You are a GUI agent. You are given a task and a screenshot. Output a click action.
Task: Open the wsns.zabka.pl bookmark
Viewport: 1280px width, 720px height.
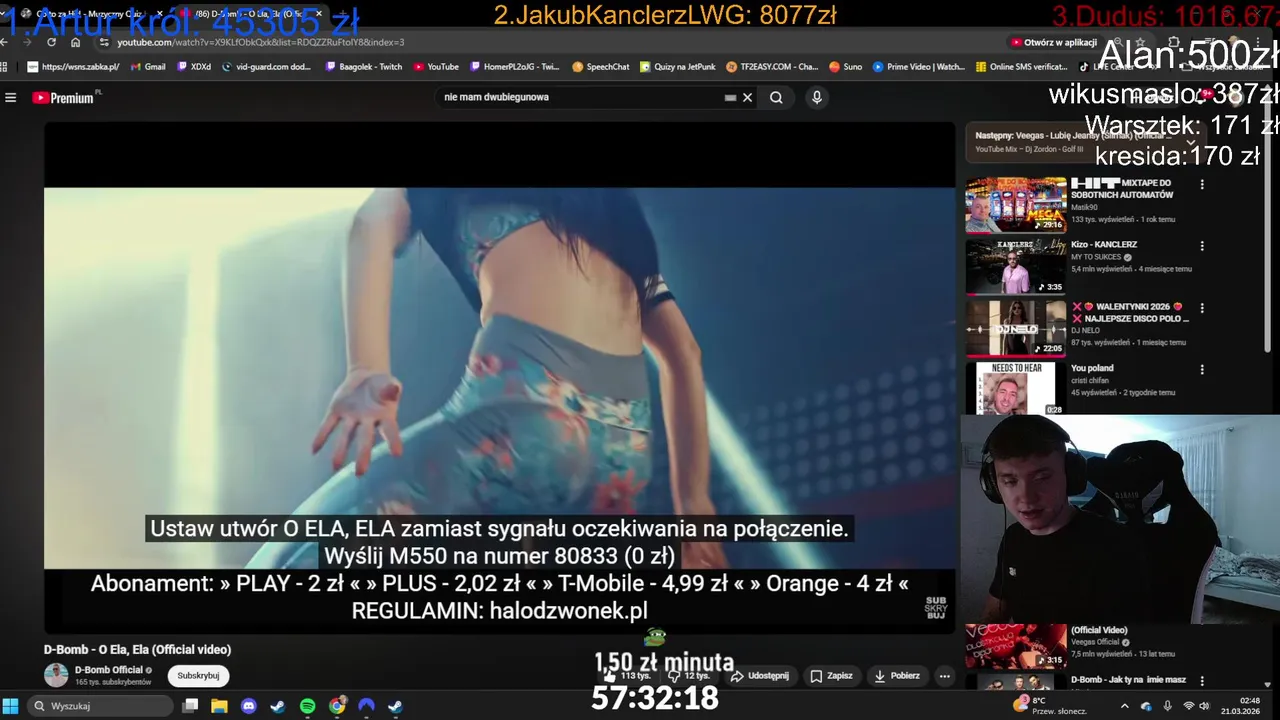point(74,67)
